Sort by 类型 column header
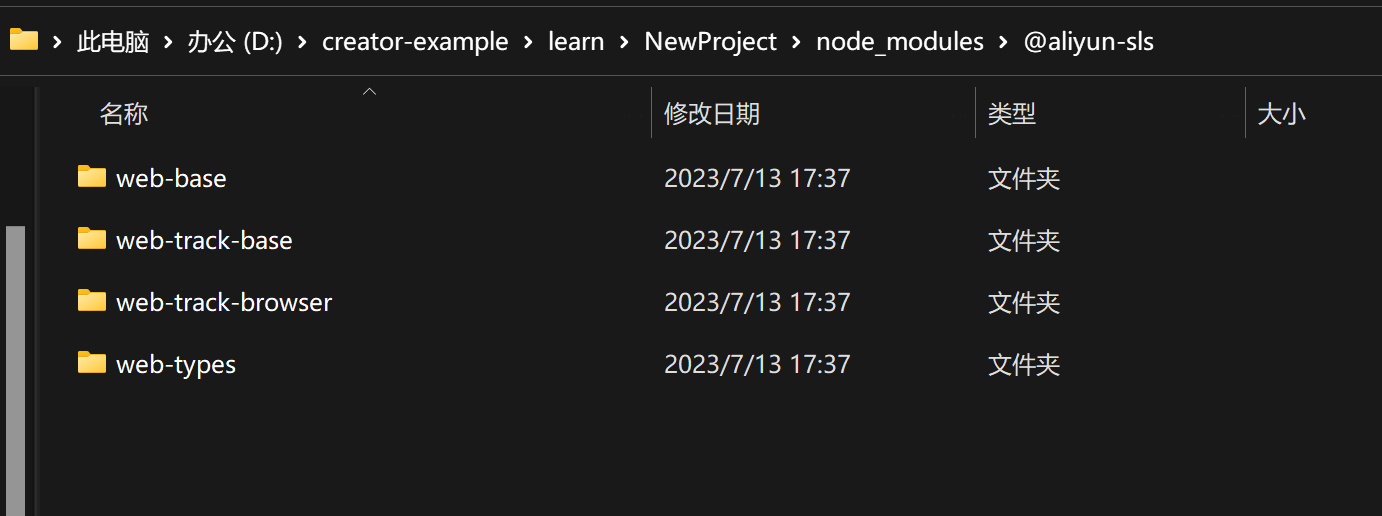Viewport: 1382px width, 516px height. point(1012,114)
